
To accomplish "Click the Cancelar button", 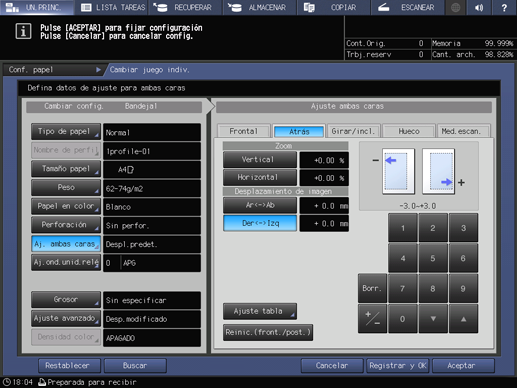I will pyautogui.click(x=332, y=366).
